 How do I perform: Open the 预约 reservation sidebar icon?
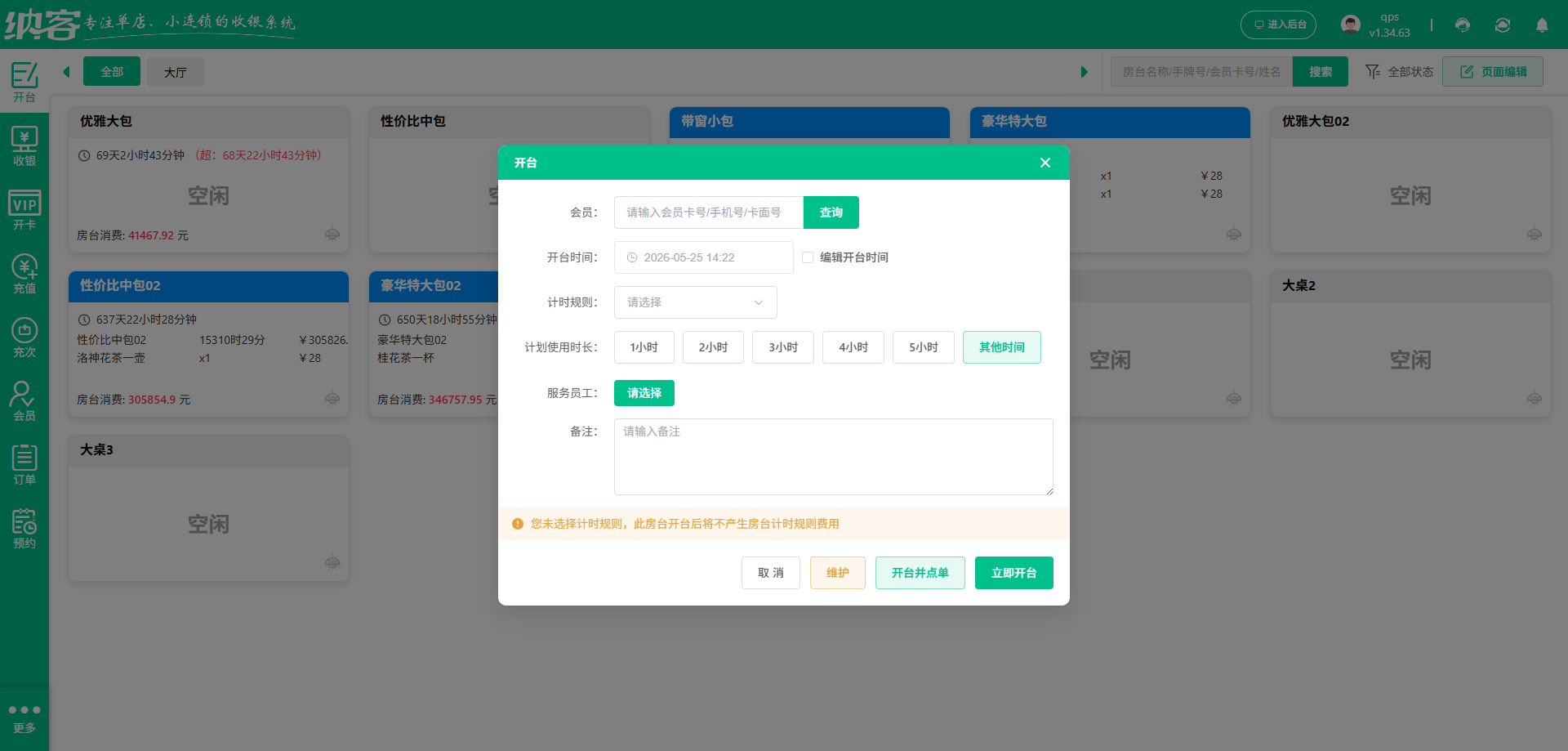(24, 529)
